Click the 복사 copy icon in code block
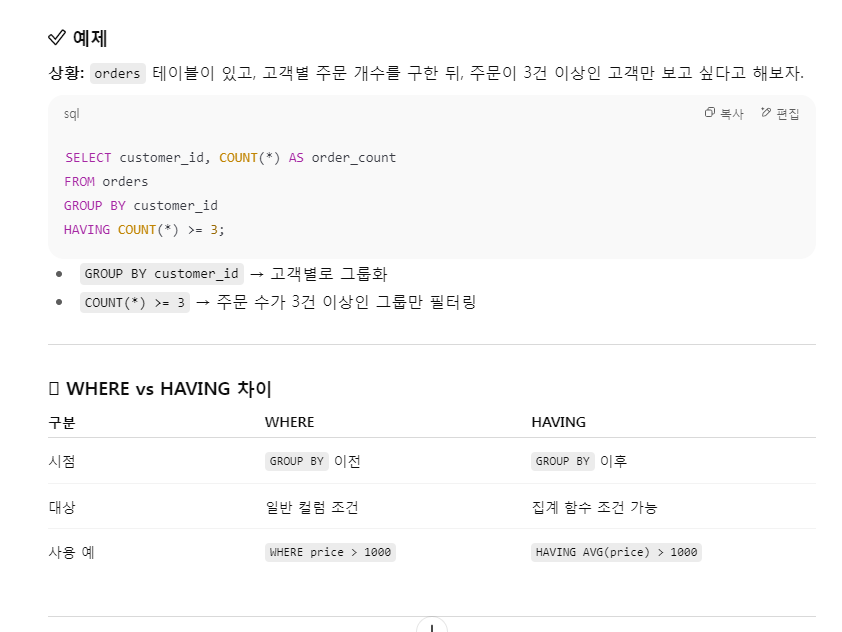This screenshot has width=842, height=632. click(x=709, y=112)
